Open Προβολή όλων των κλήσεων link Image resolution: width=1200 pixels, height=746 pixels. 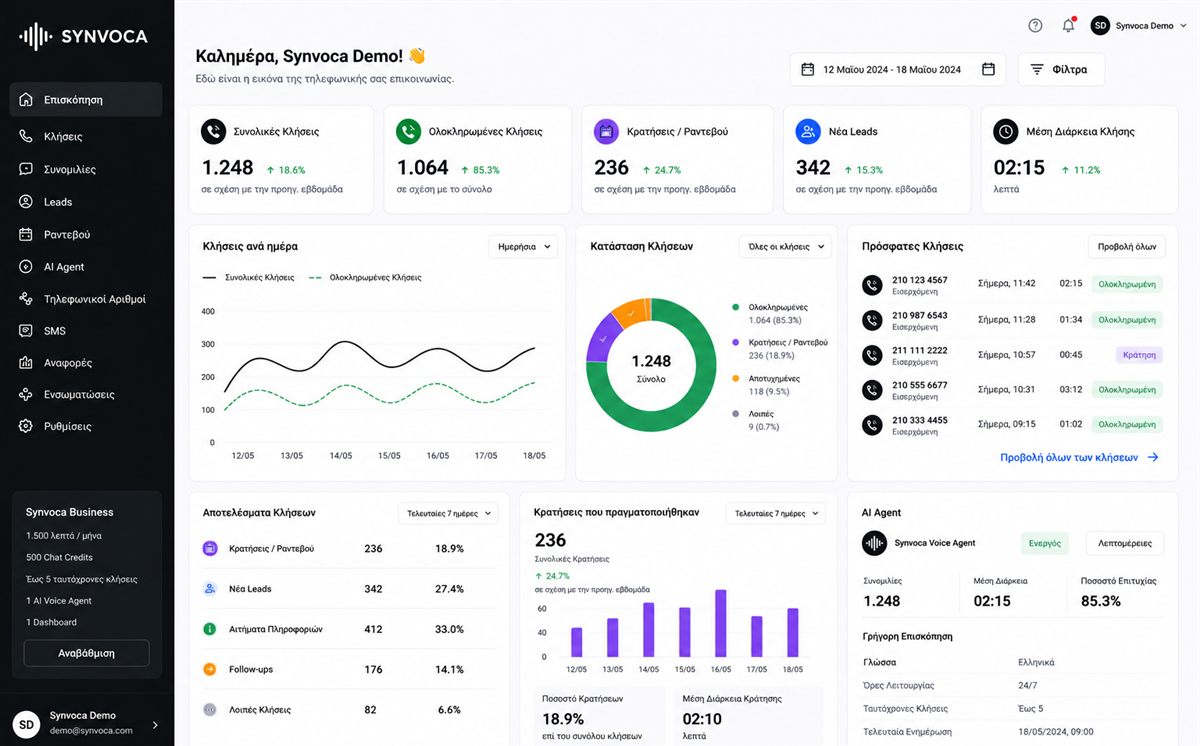(x=1079, y=457)
